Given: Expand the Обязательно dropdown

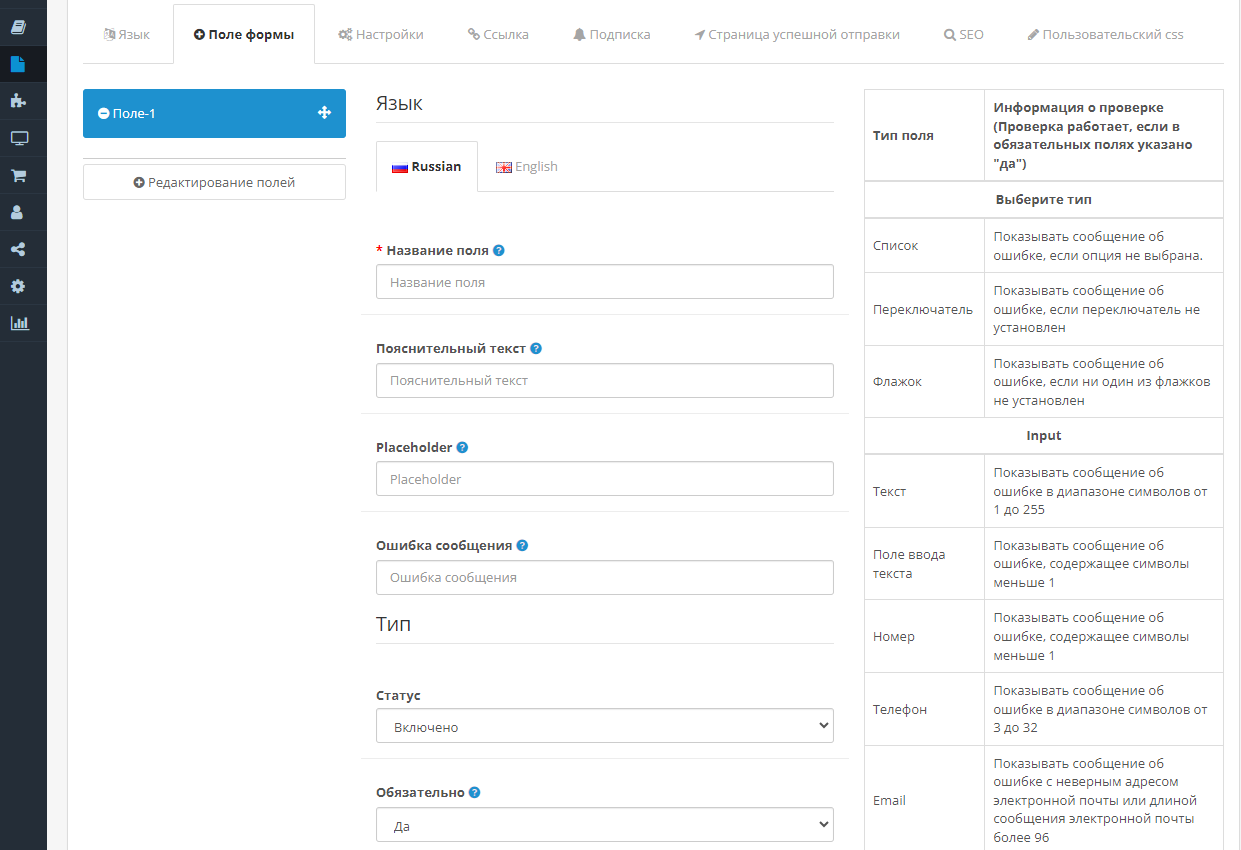Looking at the screenshot, I should pos(604,825).
